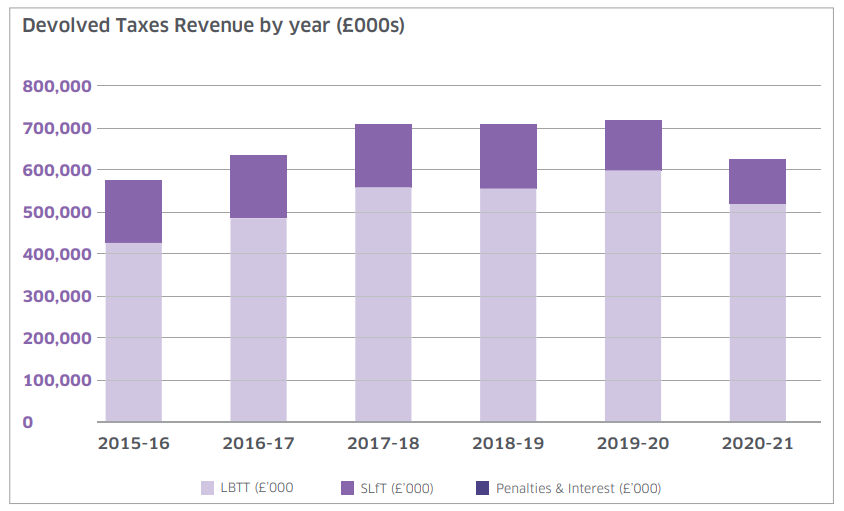
Task: Select the 2018-19 axis label
Action: click(x=508, y=444)
